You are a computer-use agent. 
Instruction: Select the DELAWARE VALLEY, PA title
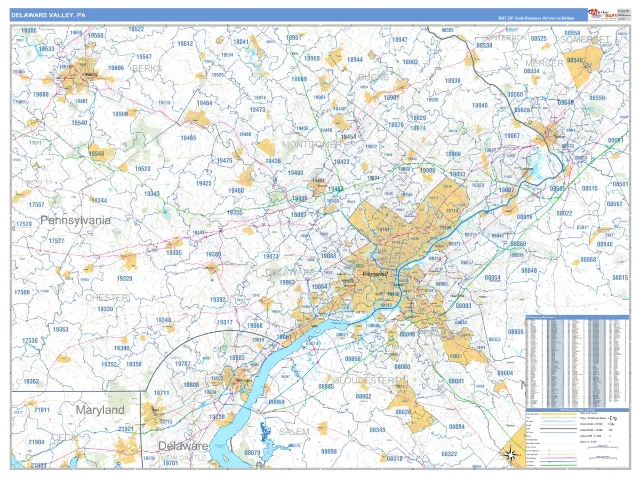48,15
